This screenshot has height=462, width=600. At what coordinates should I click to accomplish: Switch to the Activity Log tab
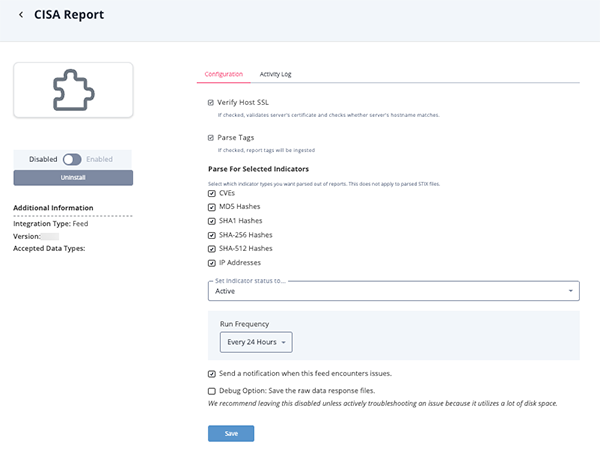click(275, 74)
